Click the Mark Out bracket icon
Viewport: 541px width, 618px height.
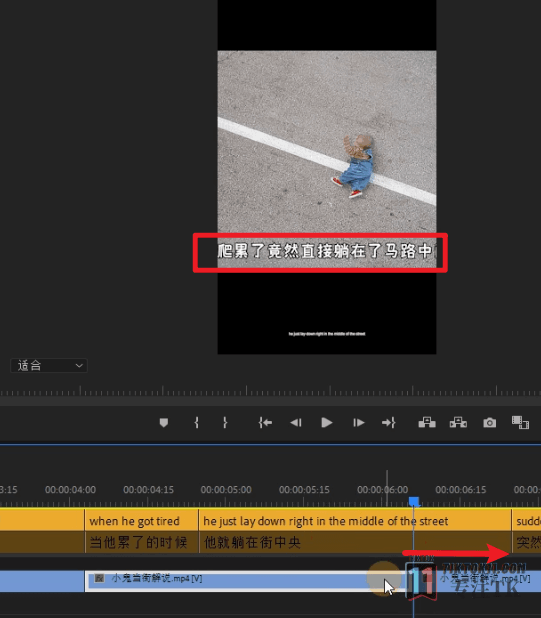(225, 423)
